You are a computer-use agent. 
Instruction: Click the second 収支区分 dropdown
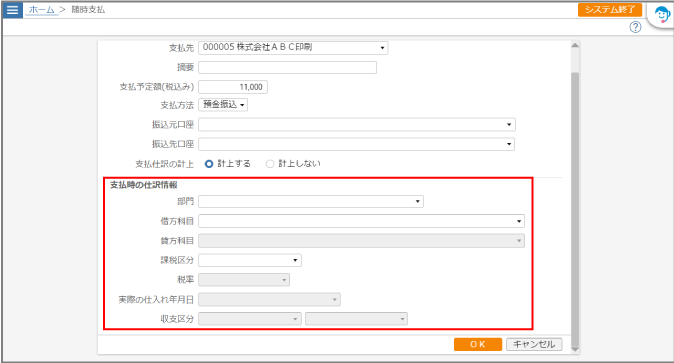(356, 319)
